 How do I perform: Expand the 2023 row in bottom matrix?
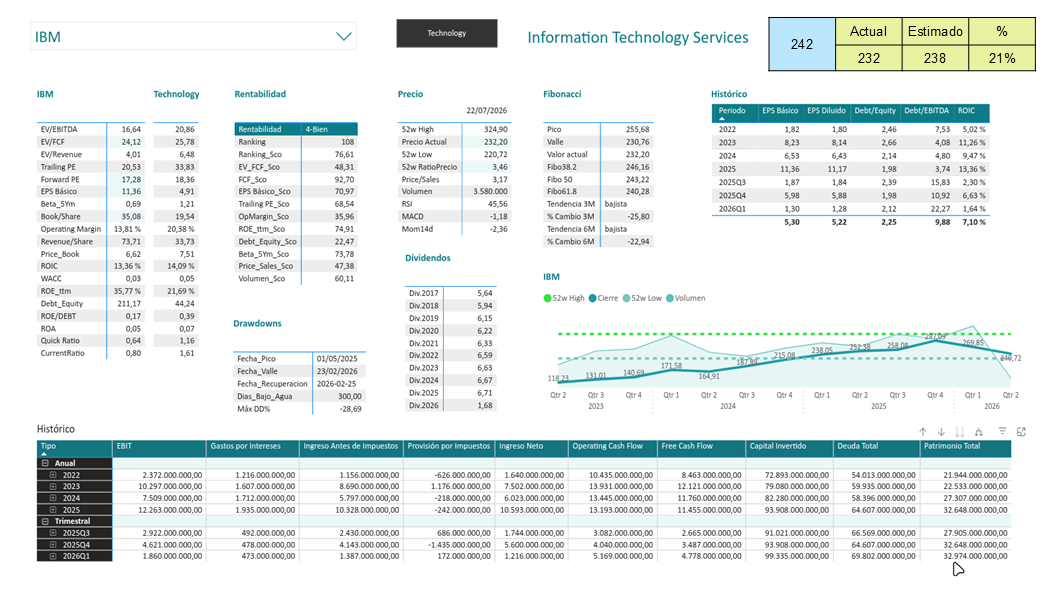point(53,486)
